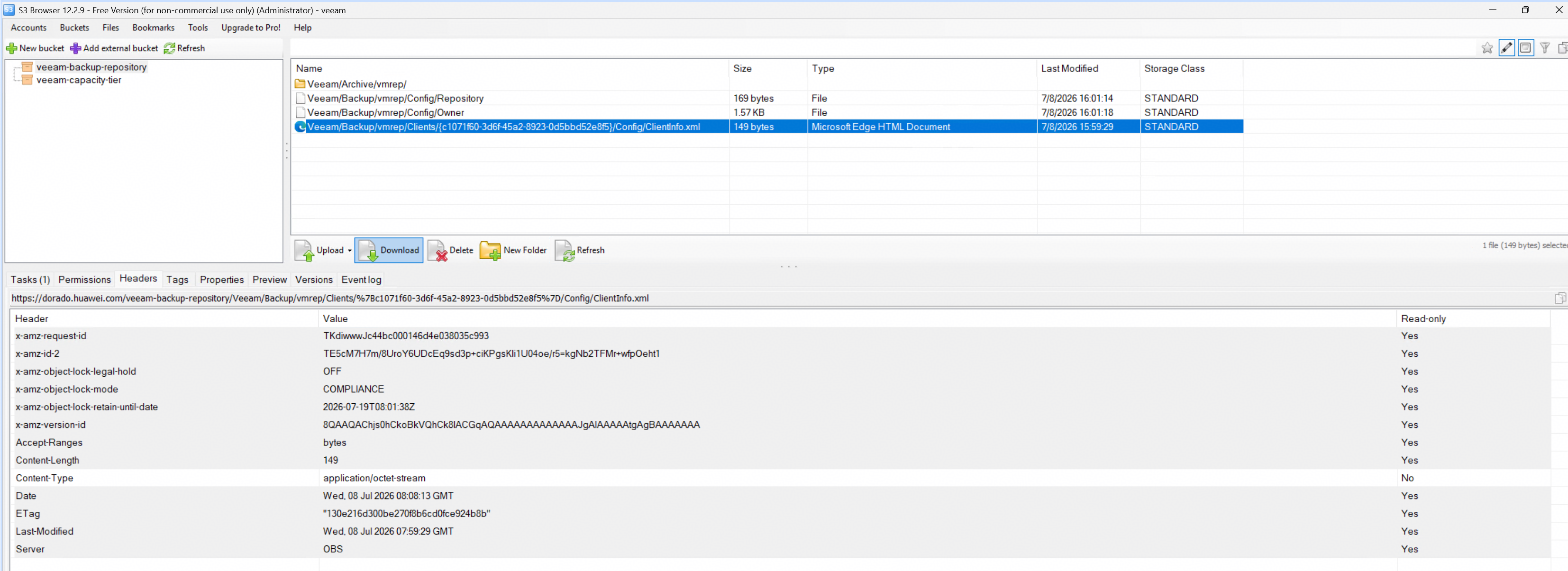Toggle the pencil edit-path button
The width and height of the screenshot is (1568, 571).
(x=1506, y=48)
